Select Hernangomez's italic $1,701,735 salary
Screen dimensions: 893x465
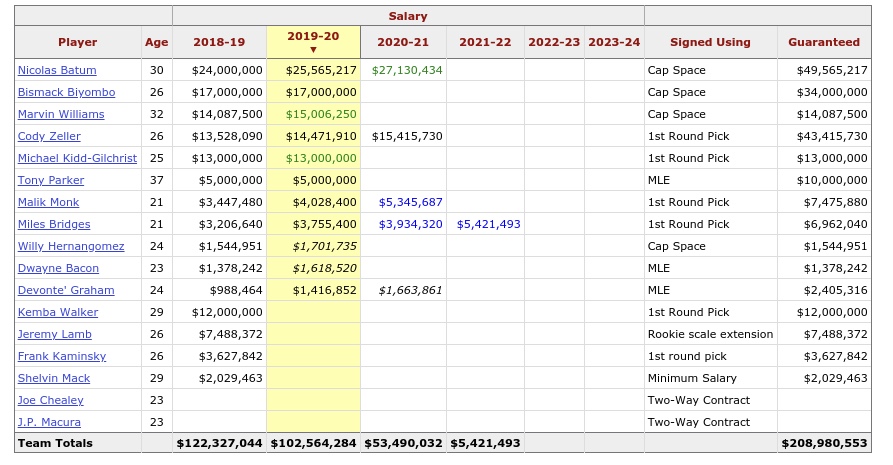(325, 246)
